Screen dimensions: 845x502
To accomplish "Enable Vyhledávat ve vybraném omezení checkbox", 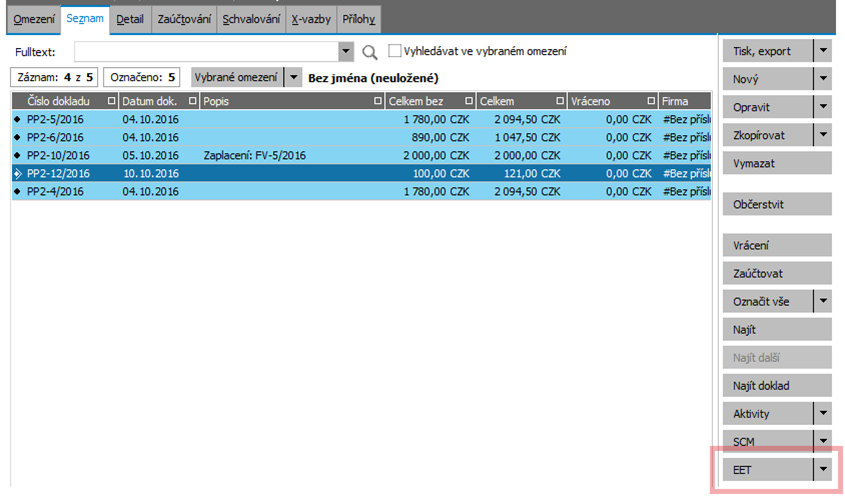I will click(395, 50).
